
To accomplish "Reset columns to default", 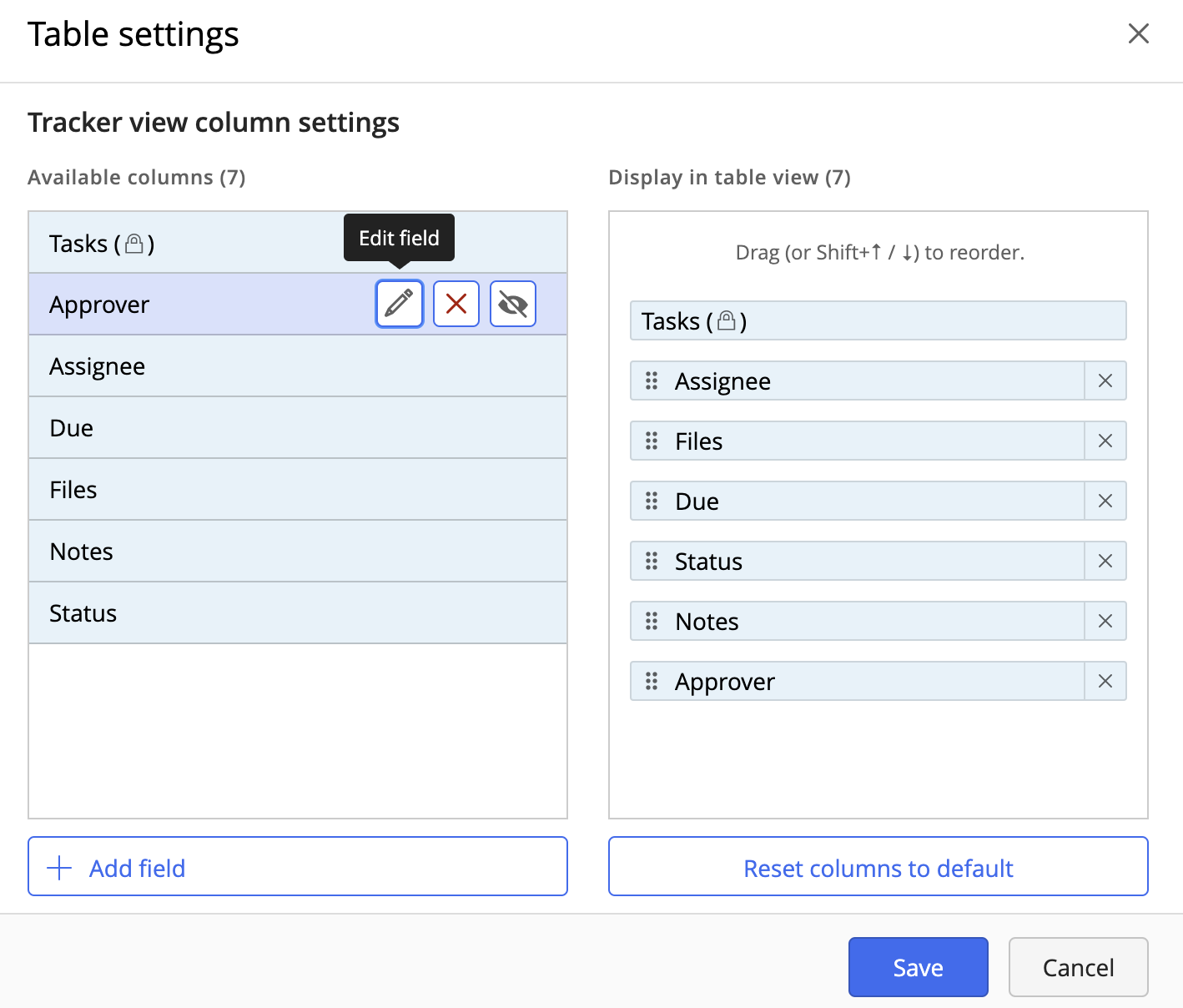I will coord(878,868).
